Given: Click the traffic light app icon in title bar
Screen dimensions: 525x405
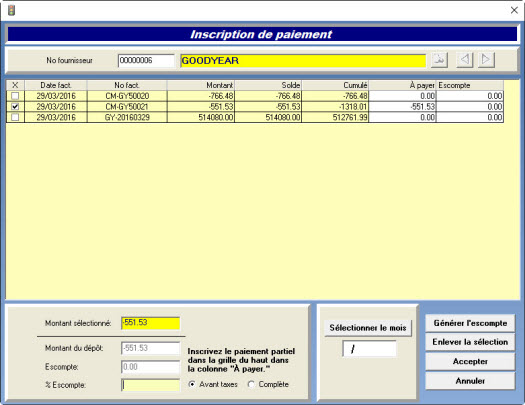Looking at the screenshot, I should click(11, 10).
